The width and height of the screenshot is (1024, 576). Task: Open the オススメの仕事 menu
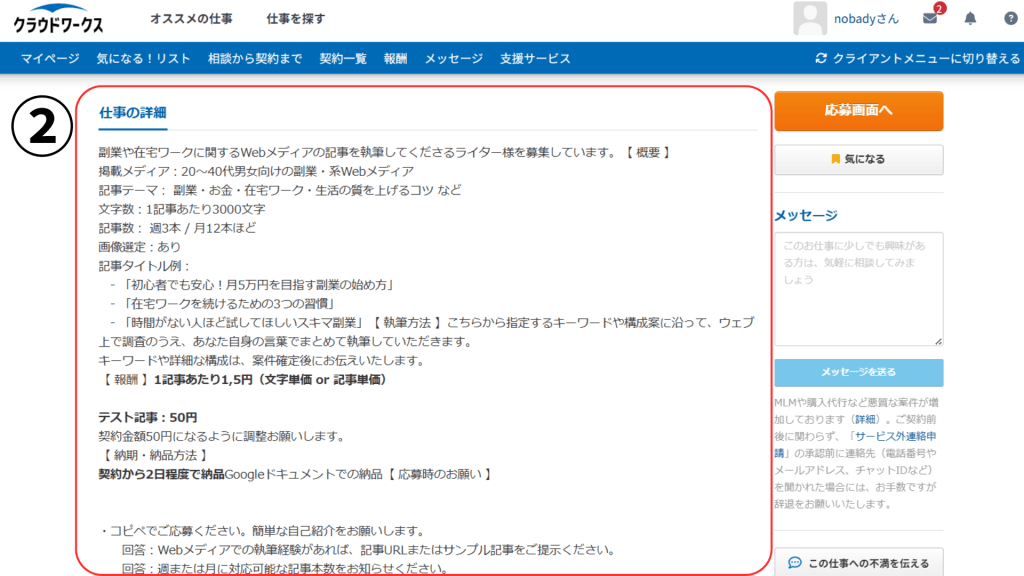point(191,19)
